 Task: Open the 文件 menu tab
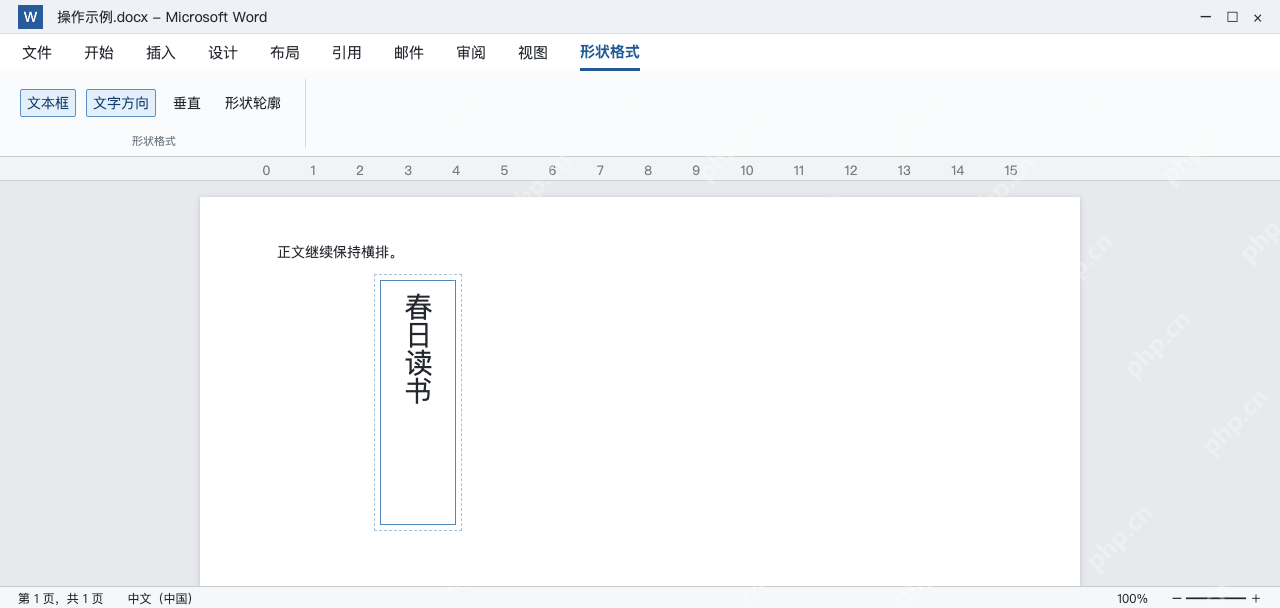tap(37, 53)
